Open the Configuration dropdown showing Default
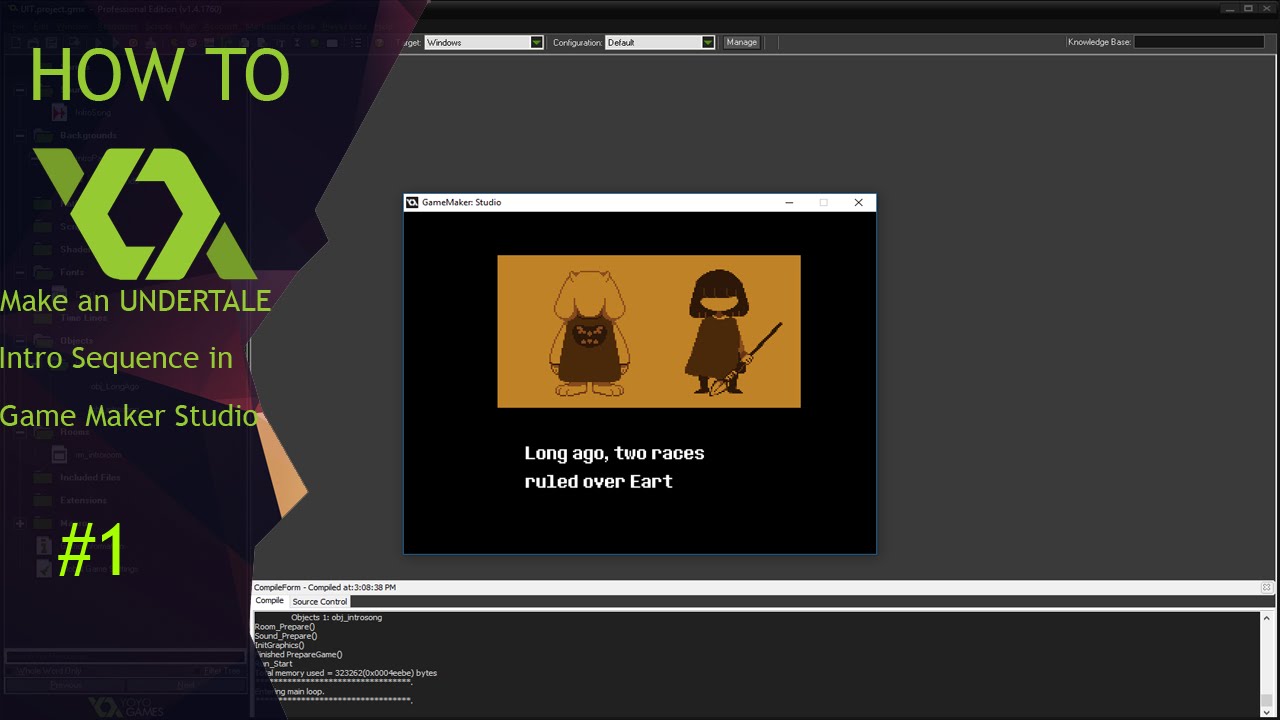 pyautogui.click(x=660, y=42)
